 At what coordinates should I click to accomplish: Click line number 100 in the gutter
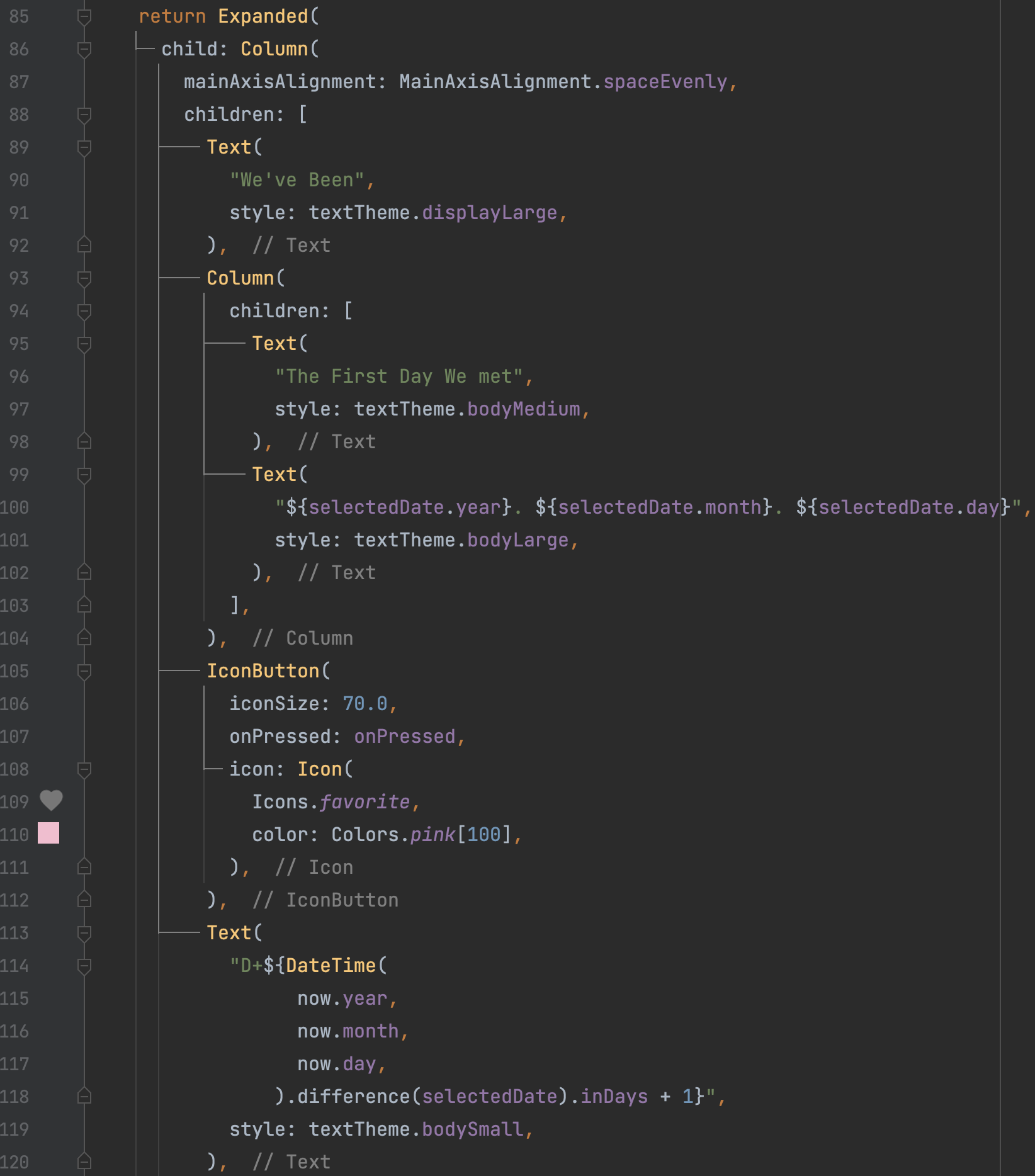14,507
